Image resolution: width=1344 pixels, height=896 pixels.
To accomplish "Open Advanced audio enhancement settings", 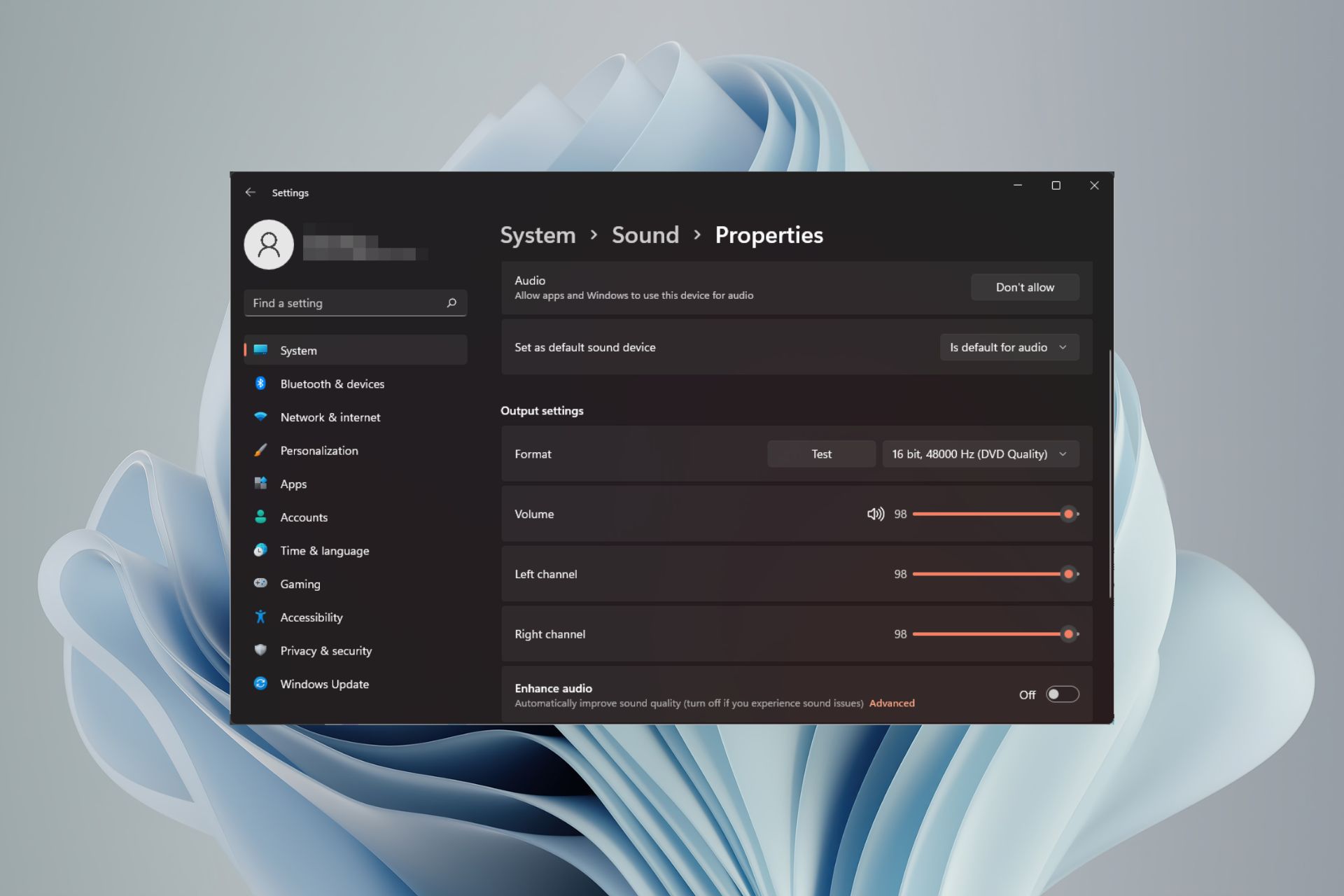I will pyautogui.click(x=892, y=703).
